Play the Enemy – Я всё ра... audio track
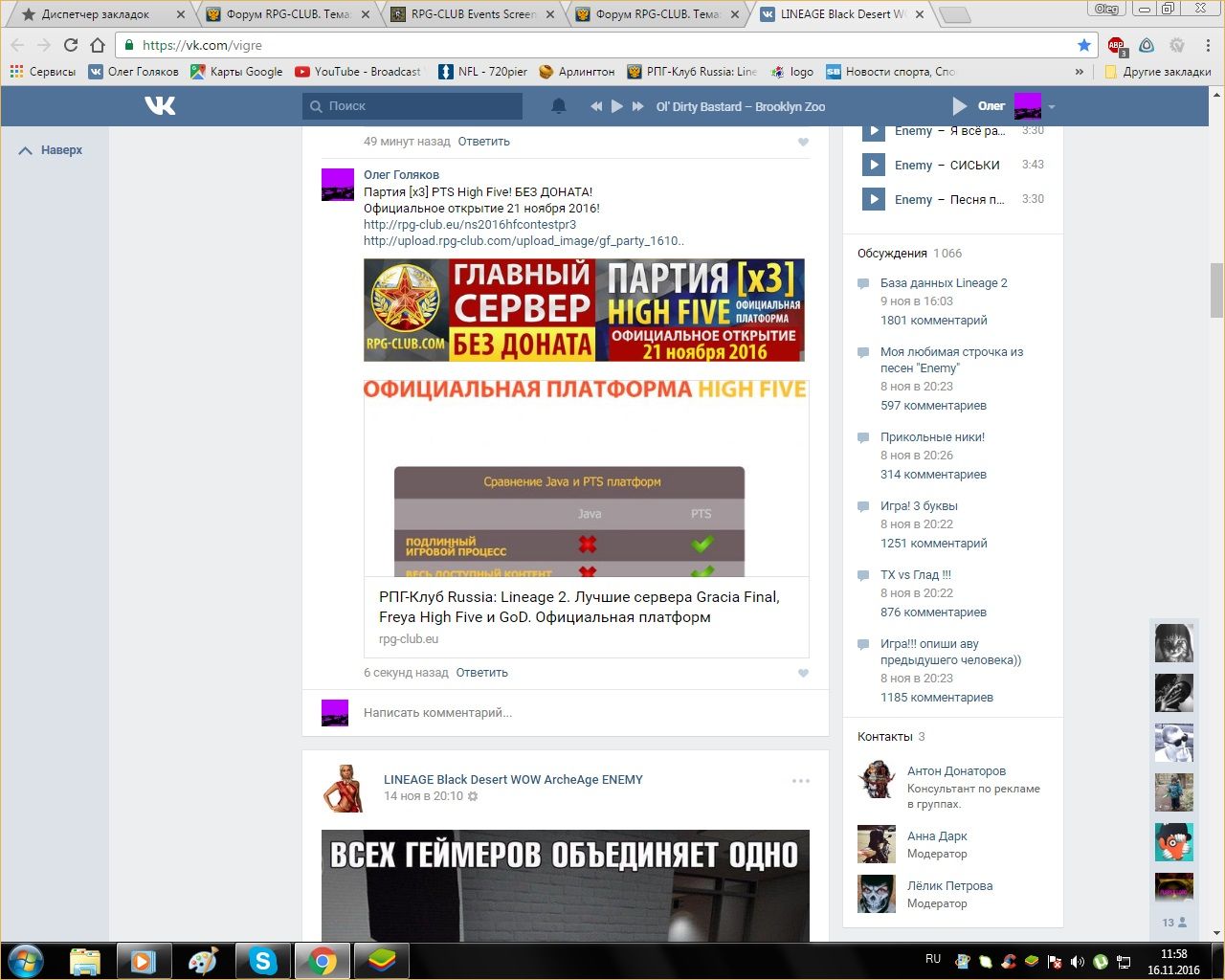This screenshot has width=1225, height=980. (x=874, y=132)
